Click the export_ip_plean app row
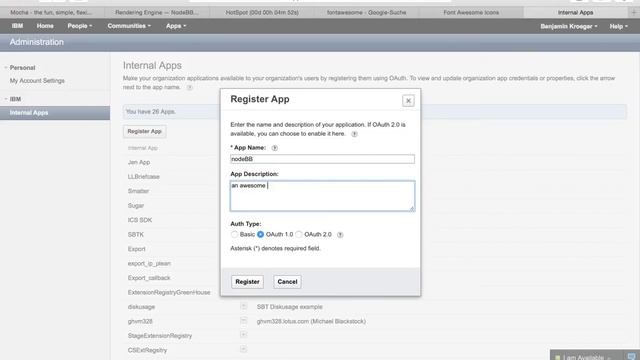640x360 pixels. (149, 264)
